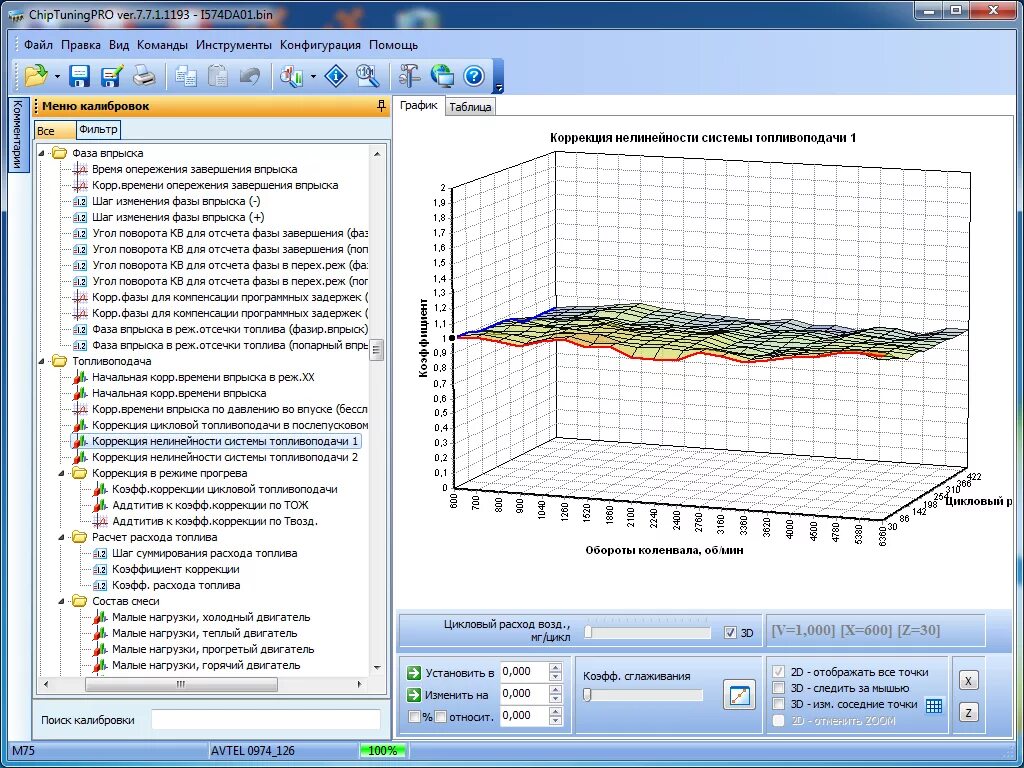The height and width of the screenshot is (768, 1024).
Task: Click the globe with monitor network icon
Action: click(442, 76)
